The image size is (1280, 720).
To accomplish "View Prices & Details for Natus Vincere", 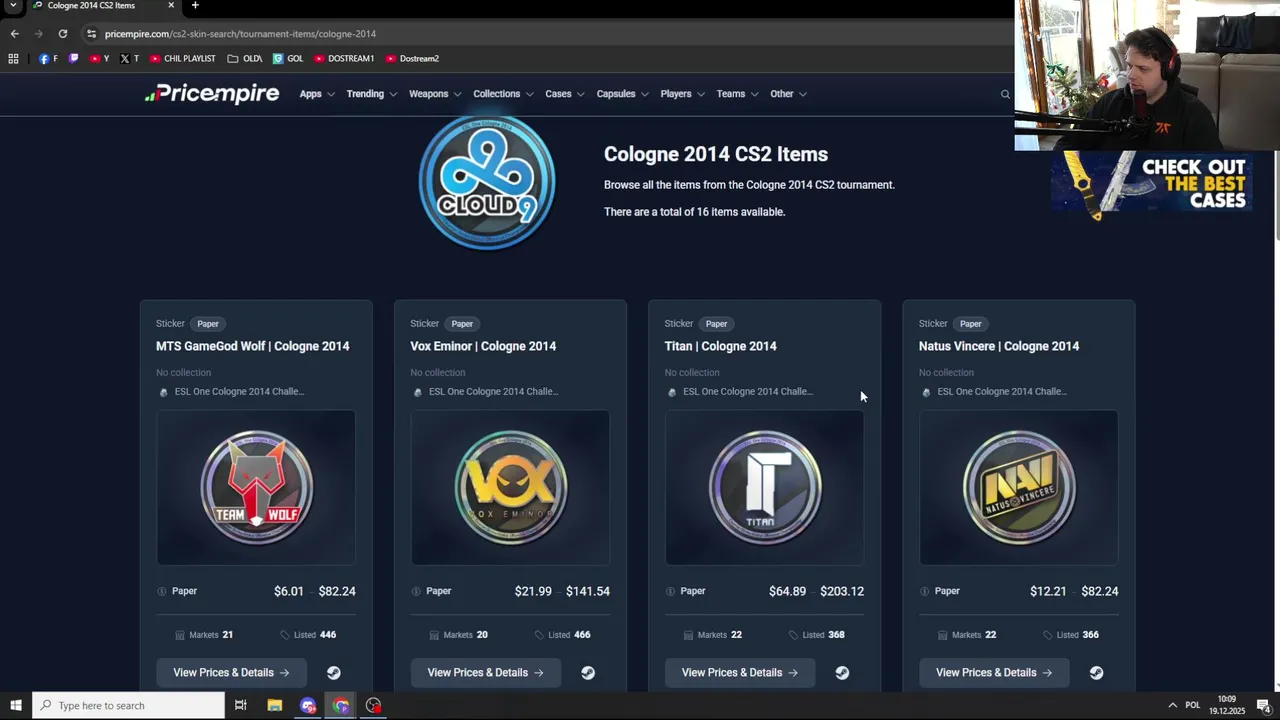I will tap(994, 673).
